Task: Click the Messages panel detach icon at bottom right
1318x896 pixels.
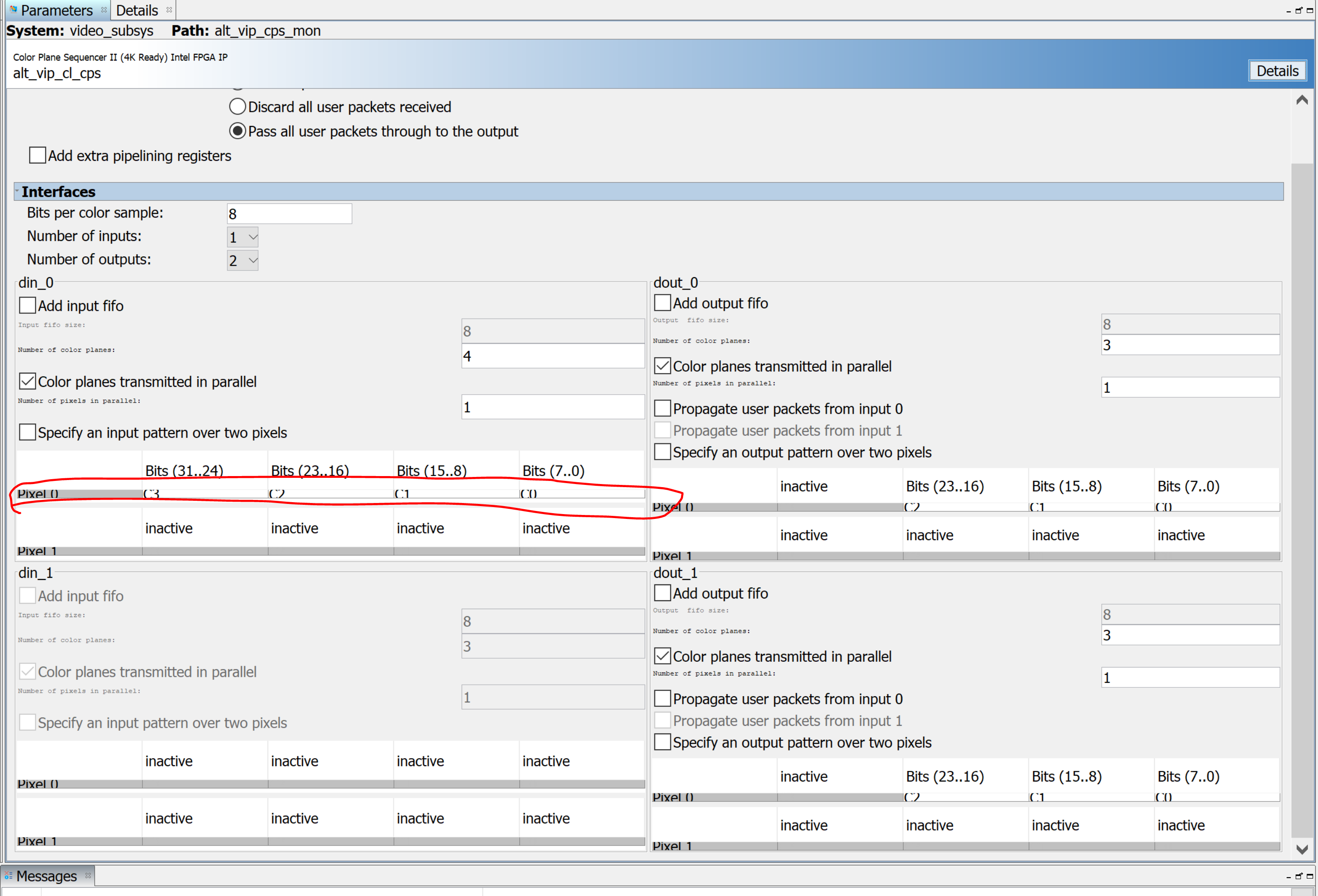Action: (1299, 876)
